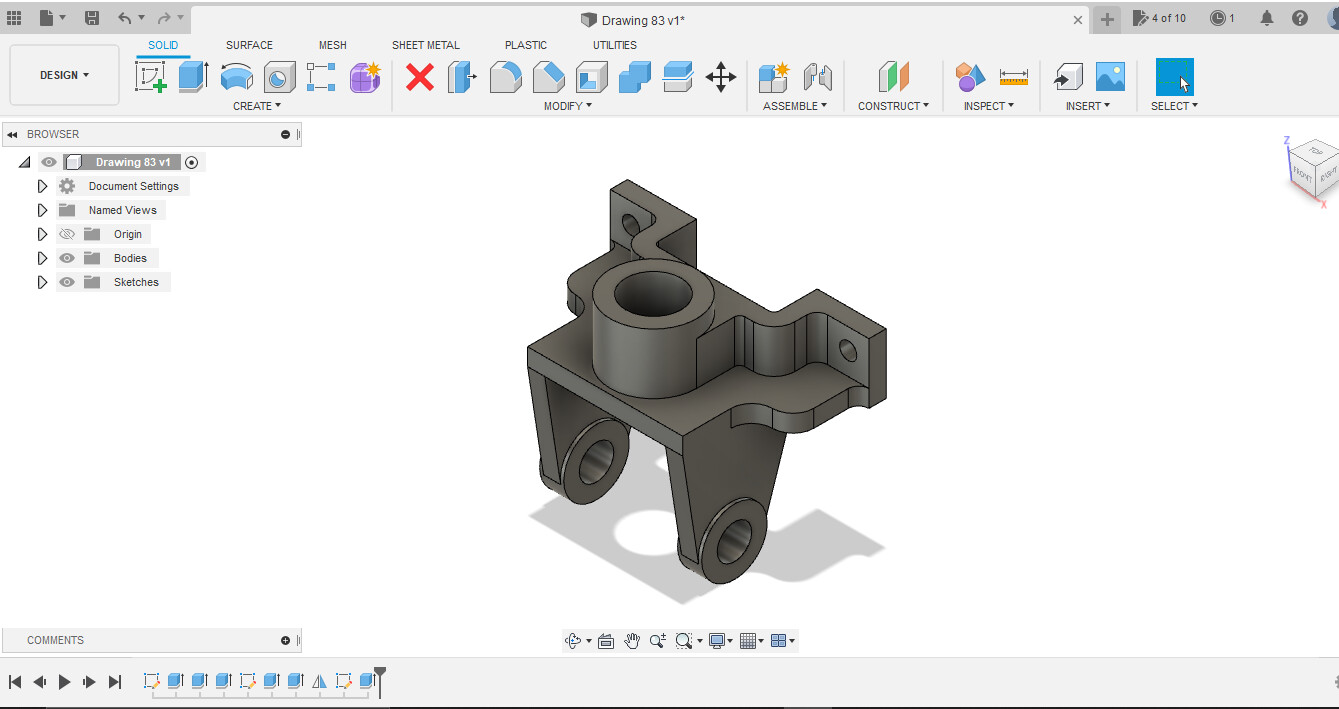
Task: Open the Help menu question mark
Action: (x=1299, y=18)
